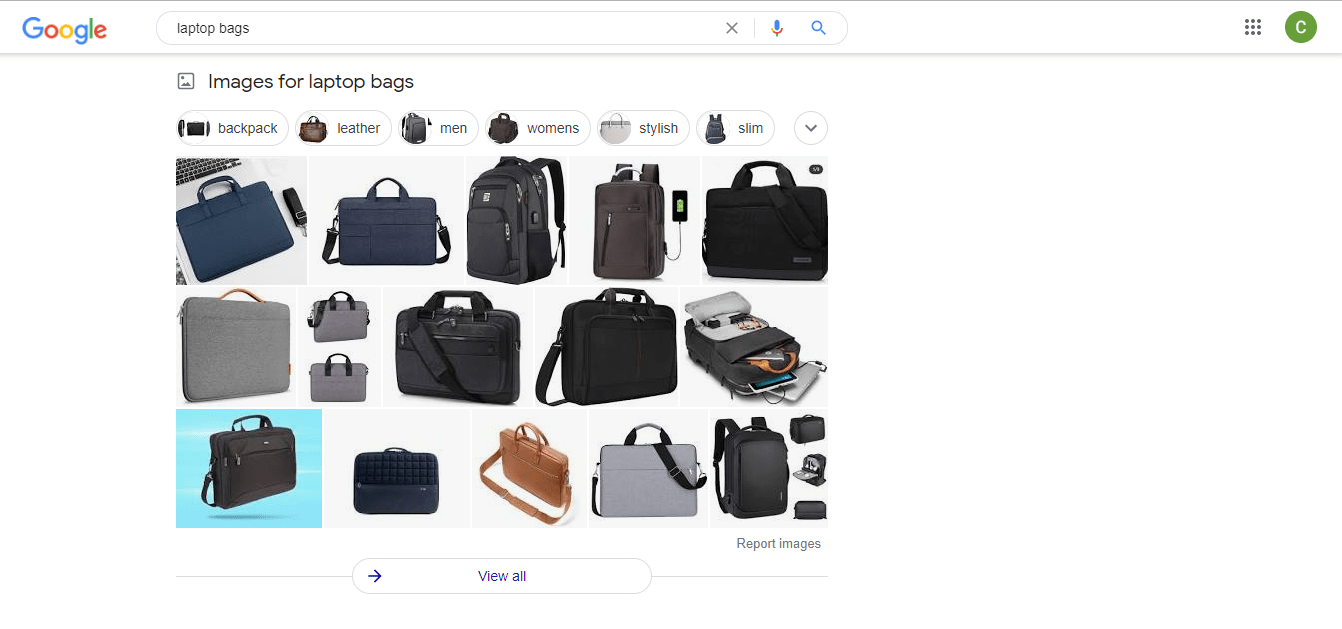Screen dimensions: 1342x629
Task: Open the brown backpack charging a phone image
Action: click(635, 220)
